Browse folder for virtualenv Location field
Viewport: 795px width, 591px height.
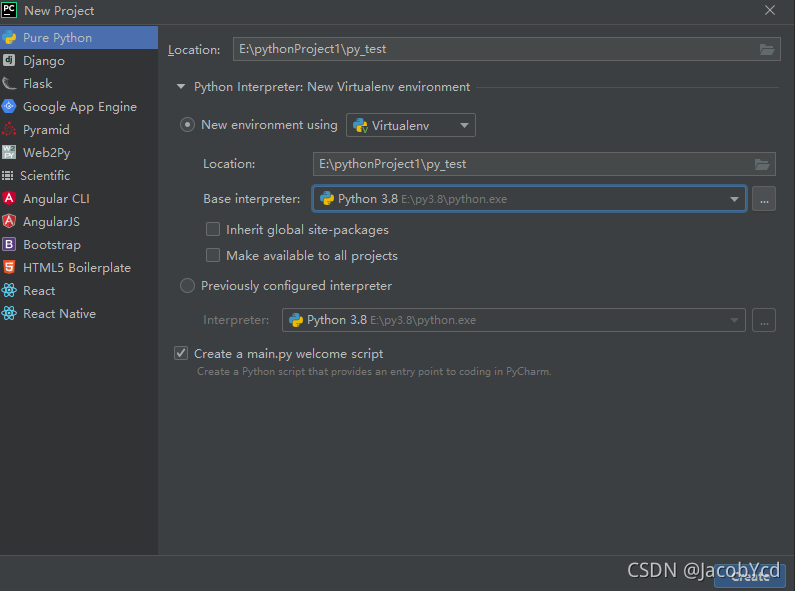[762, 164]
